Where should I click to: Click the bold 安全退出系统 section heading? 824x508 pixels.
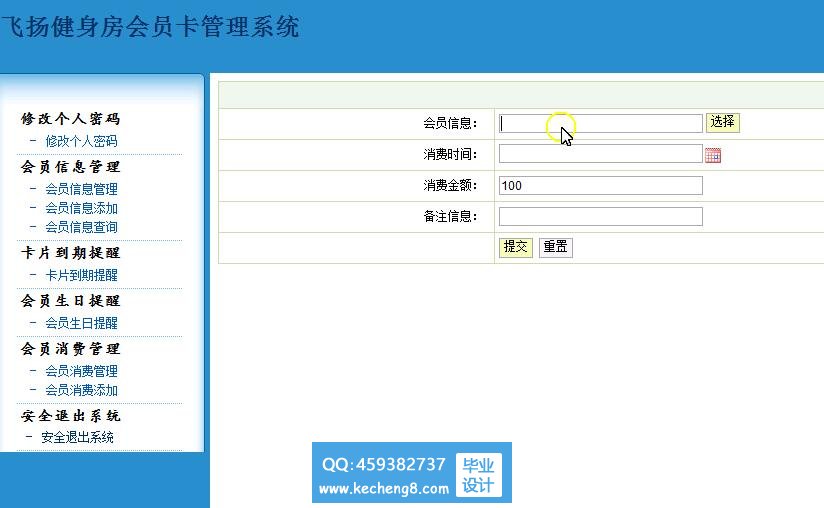(x=70, y=416)
